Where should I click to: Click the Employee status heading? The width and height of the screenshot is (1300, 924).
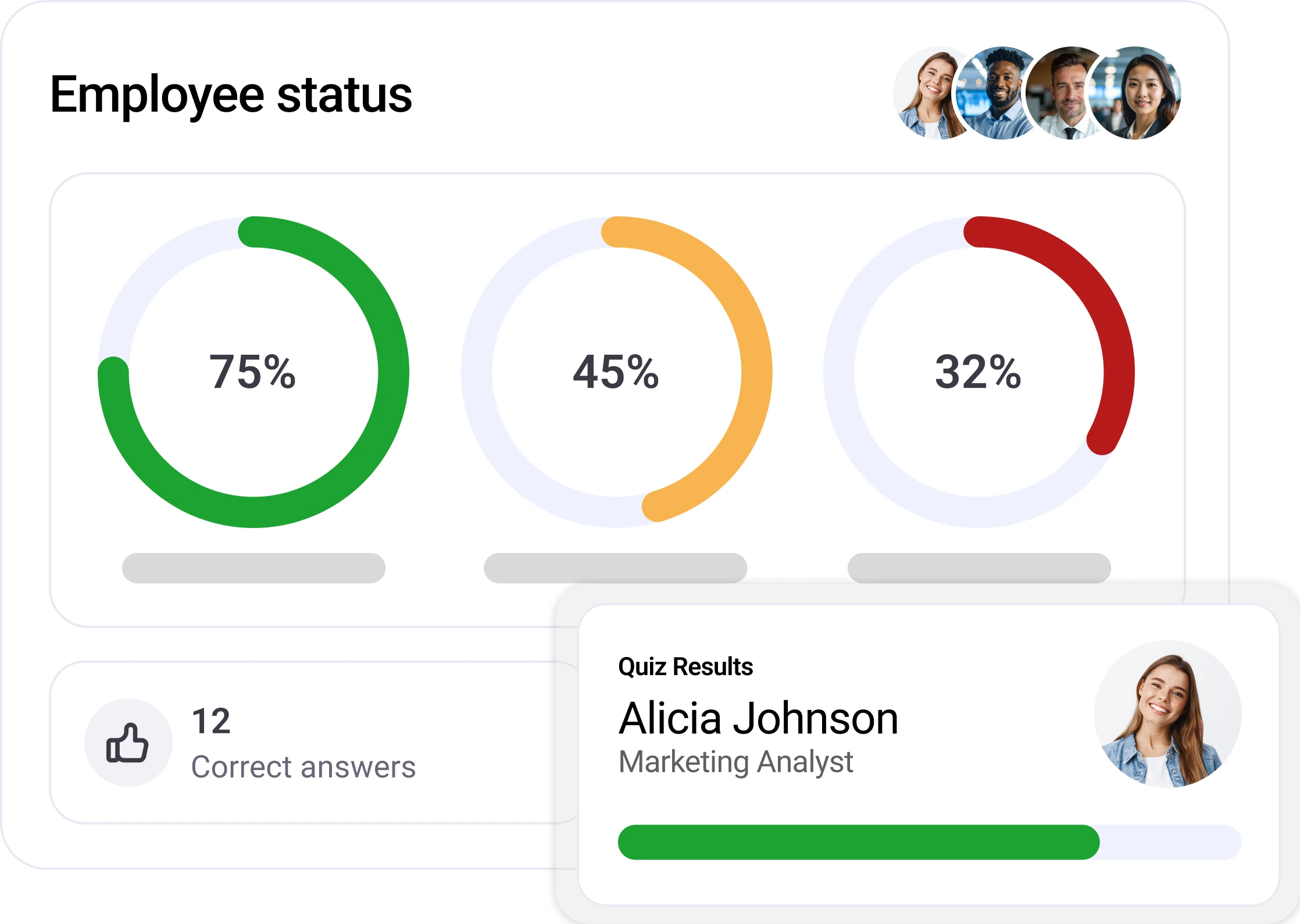(231, 94)
